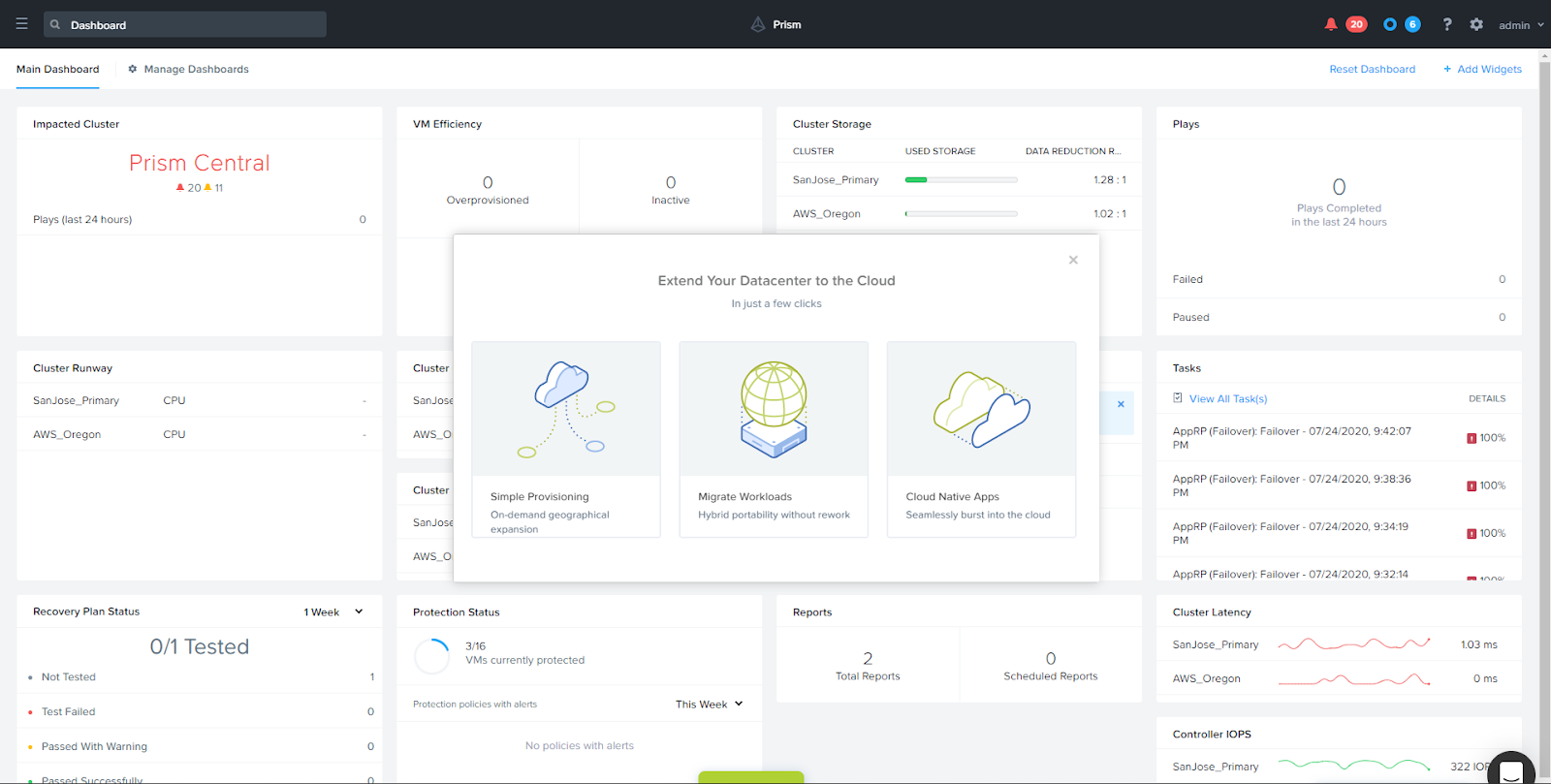Click the red critical alert icon under Prism Central
1551x784 pixels.
point(180,187)
